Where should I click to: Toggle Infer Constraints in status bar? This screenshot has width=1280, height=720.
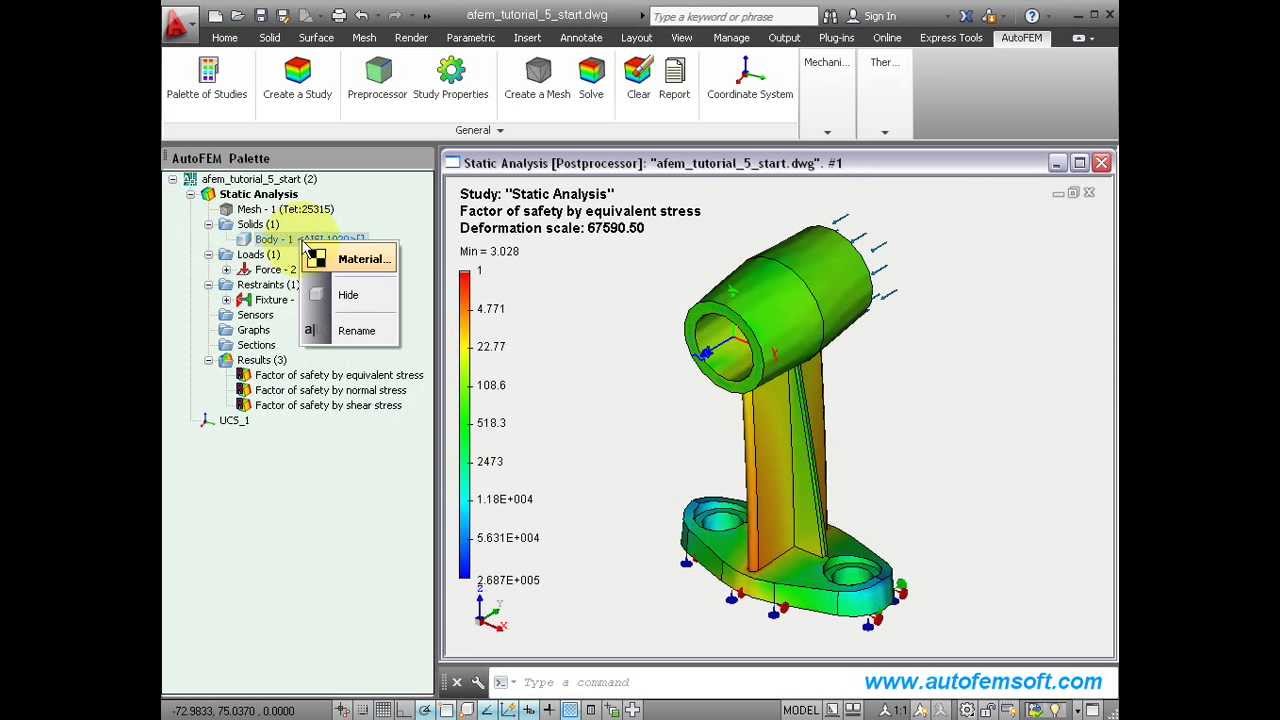341,710
